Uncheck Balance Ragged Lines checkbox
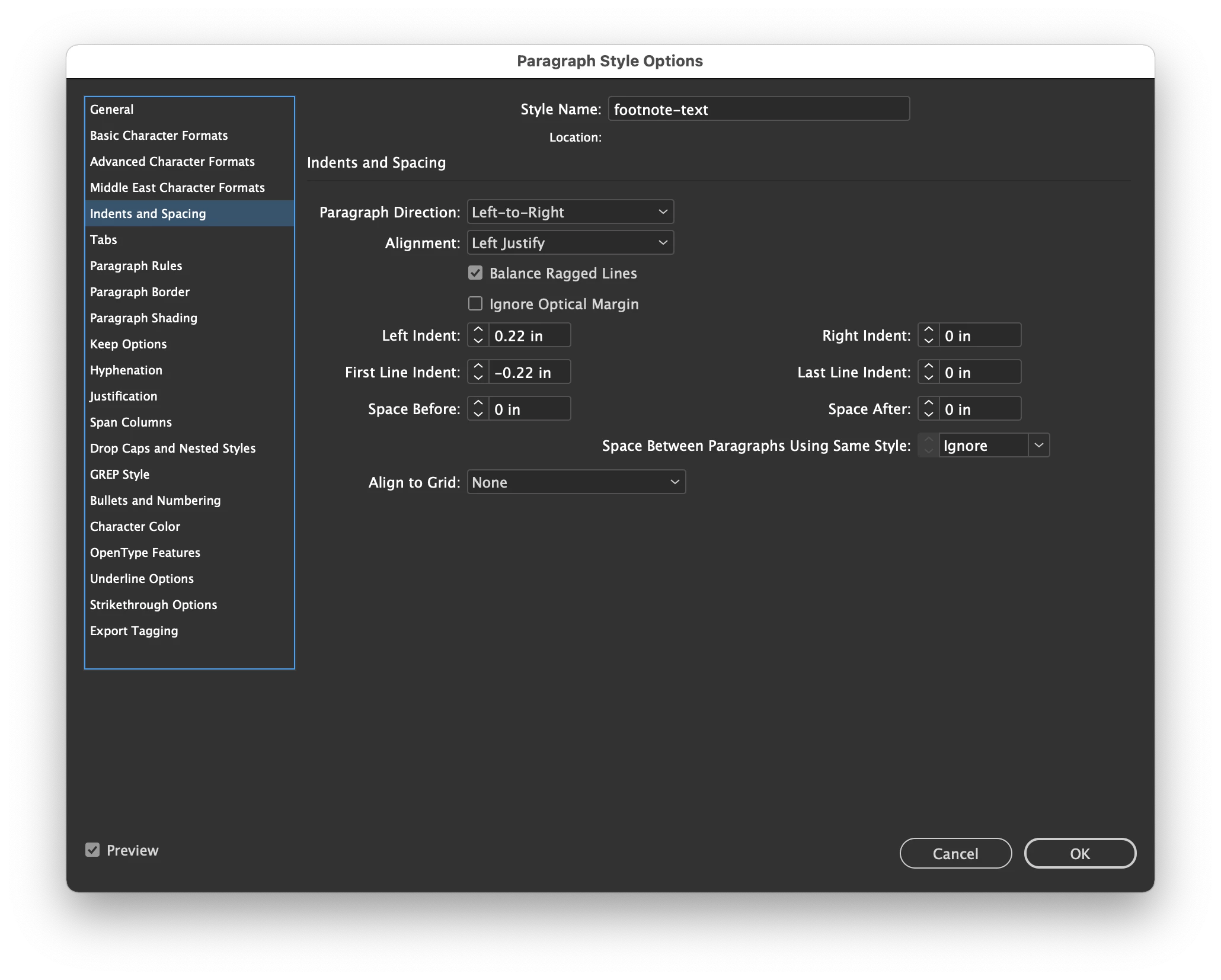Image resolution: width=1221 pixels, height=980 pixels. pyautogui.click(x=475, y=273)
